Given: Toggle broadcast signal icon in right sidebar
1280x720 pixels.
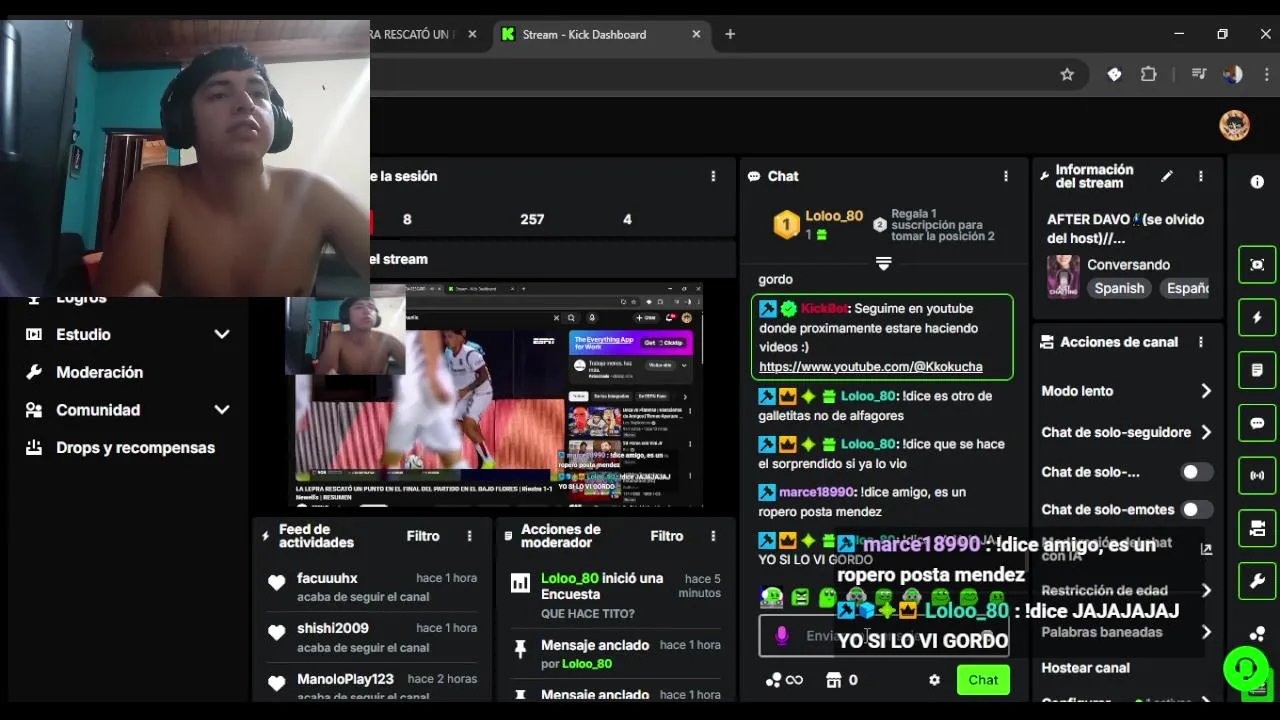Looking at the screenshot, I should [x=1257, y=475].
